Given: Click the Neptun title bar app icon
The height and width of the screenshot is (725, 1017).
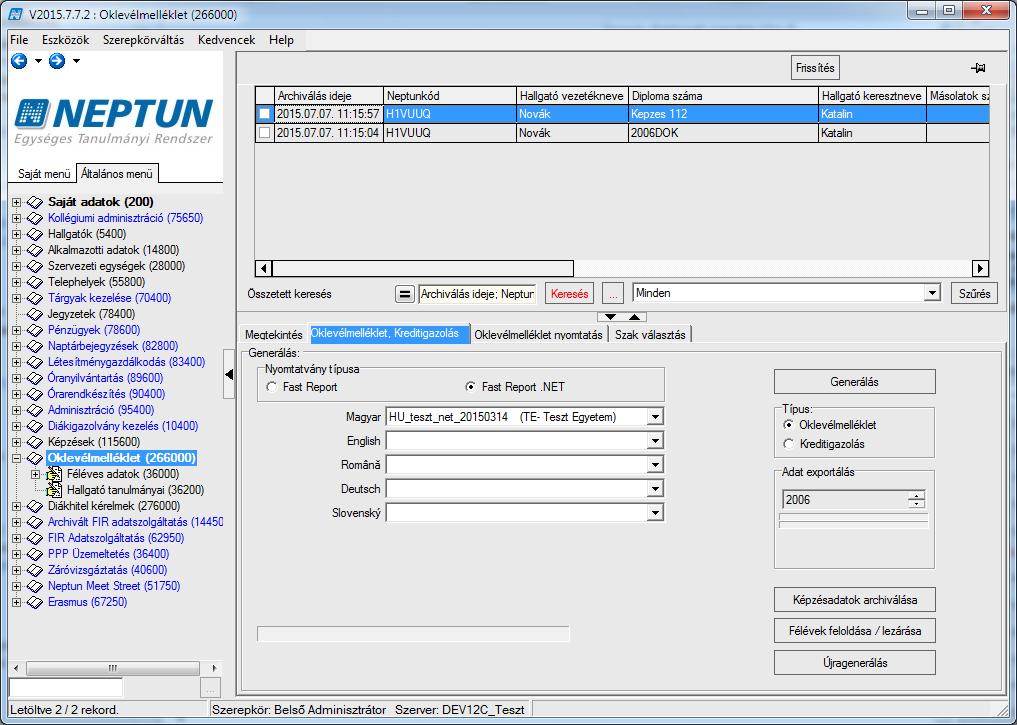Looking at the screenshot, I should pyautogui.click(x=16, y=14).
